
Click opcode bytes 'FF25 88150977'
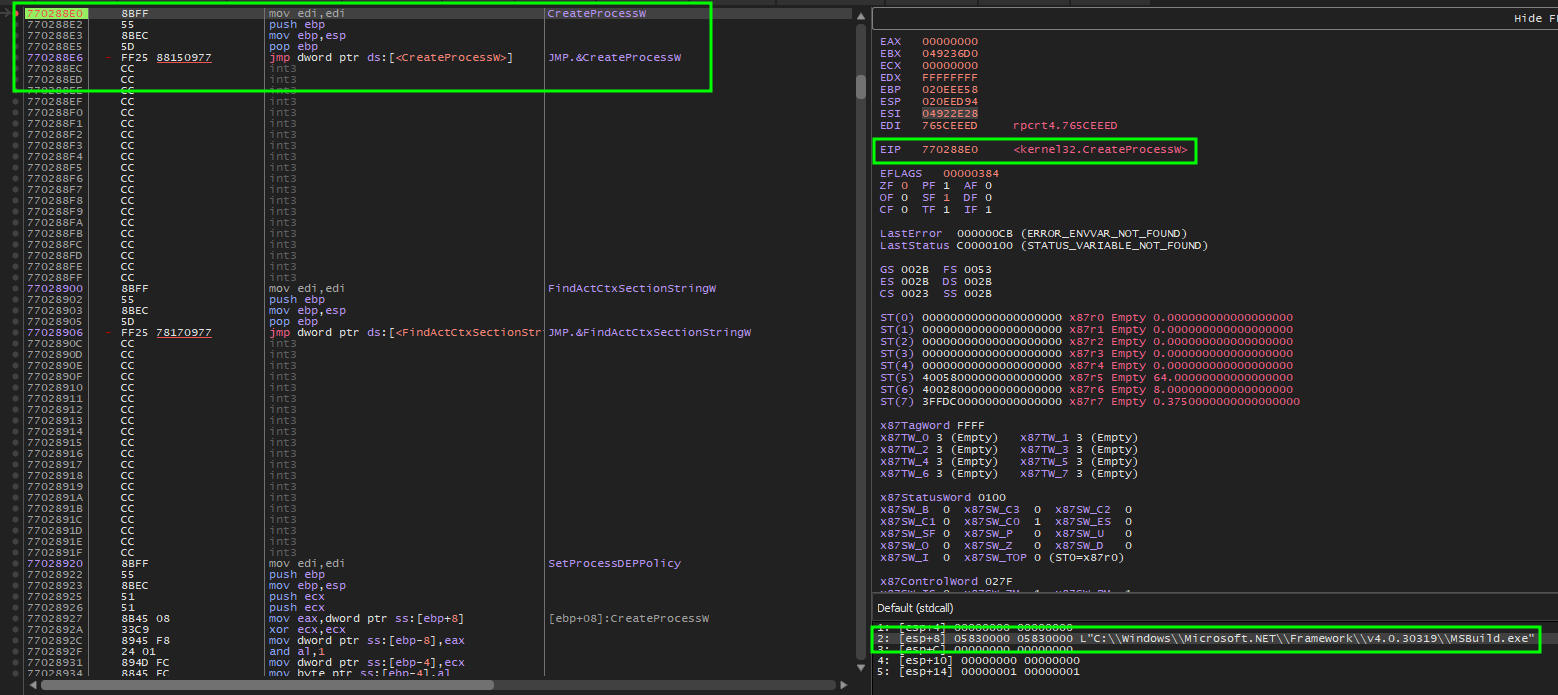click(166, 57)
